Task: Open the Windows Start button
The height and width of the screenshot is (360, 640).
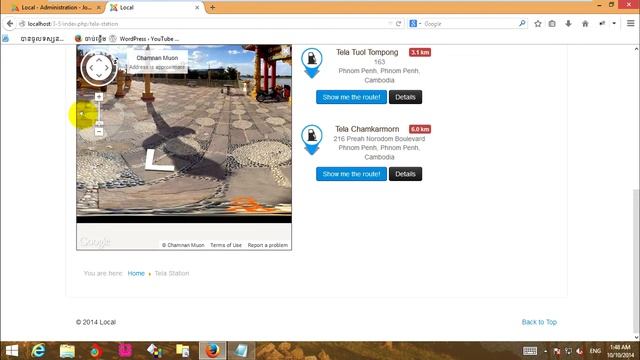Action: (12, 351)
